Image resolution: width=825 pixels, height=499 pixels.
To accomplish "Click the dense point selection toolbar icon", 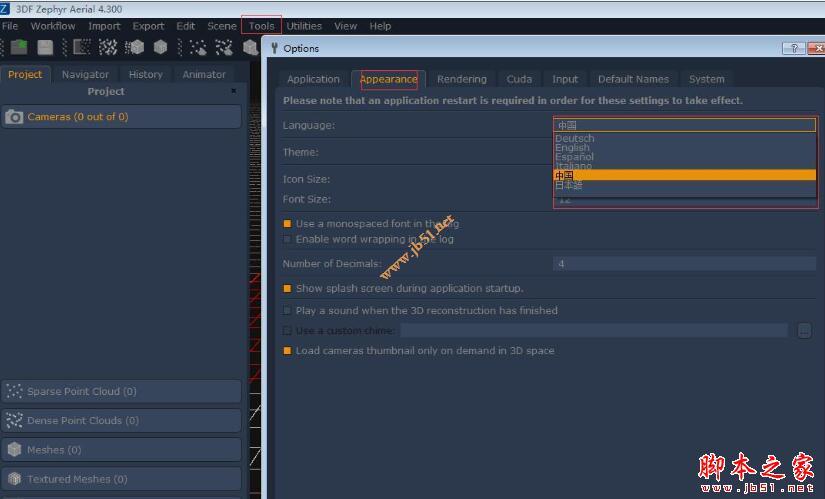I will tap(224, 47).
